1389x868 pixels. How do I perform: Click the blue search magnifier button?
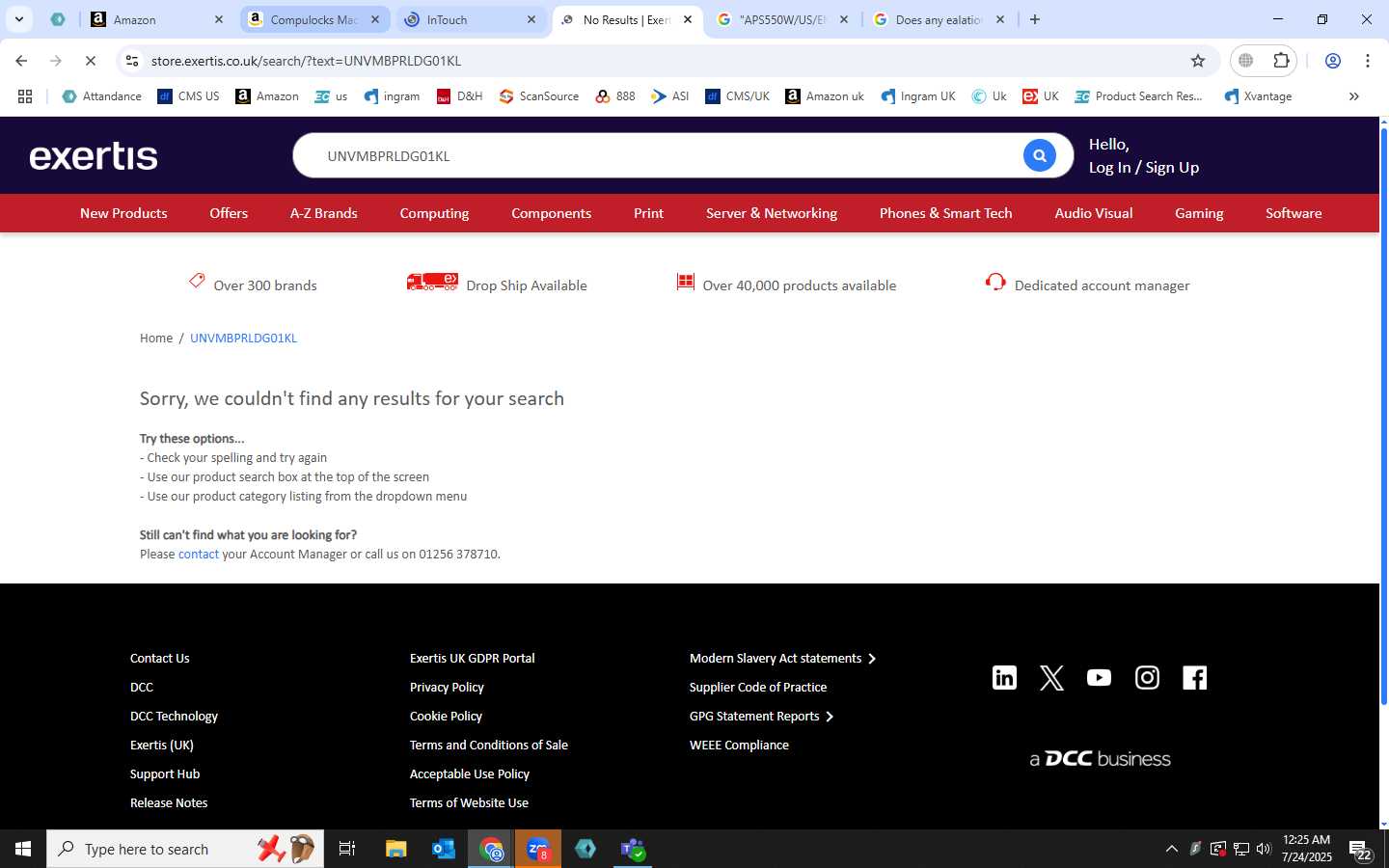1039,155
